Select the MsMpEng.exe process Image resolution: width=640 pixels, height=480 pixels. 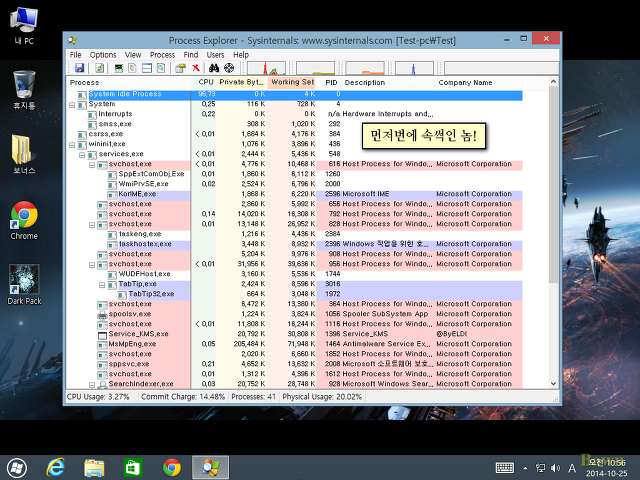click(294, 344)
